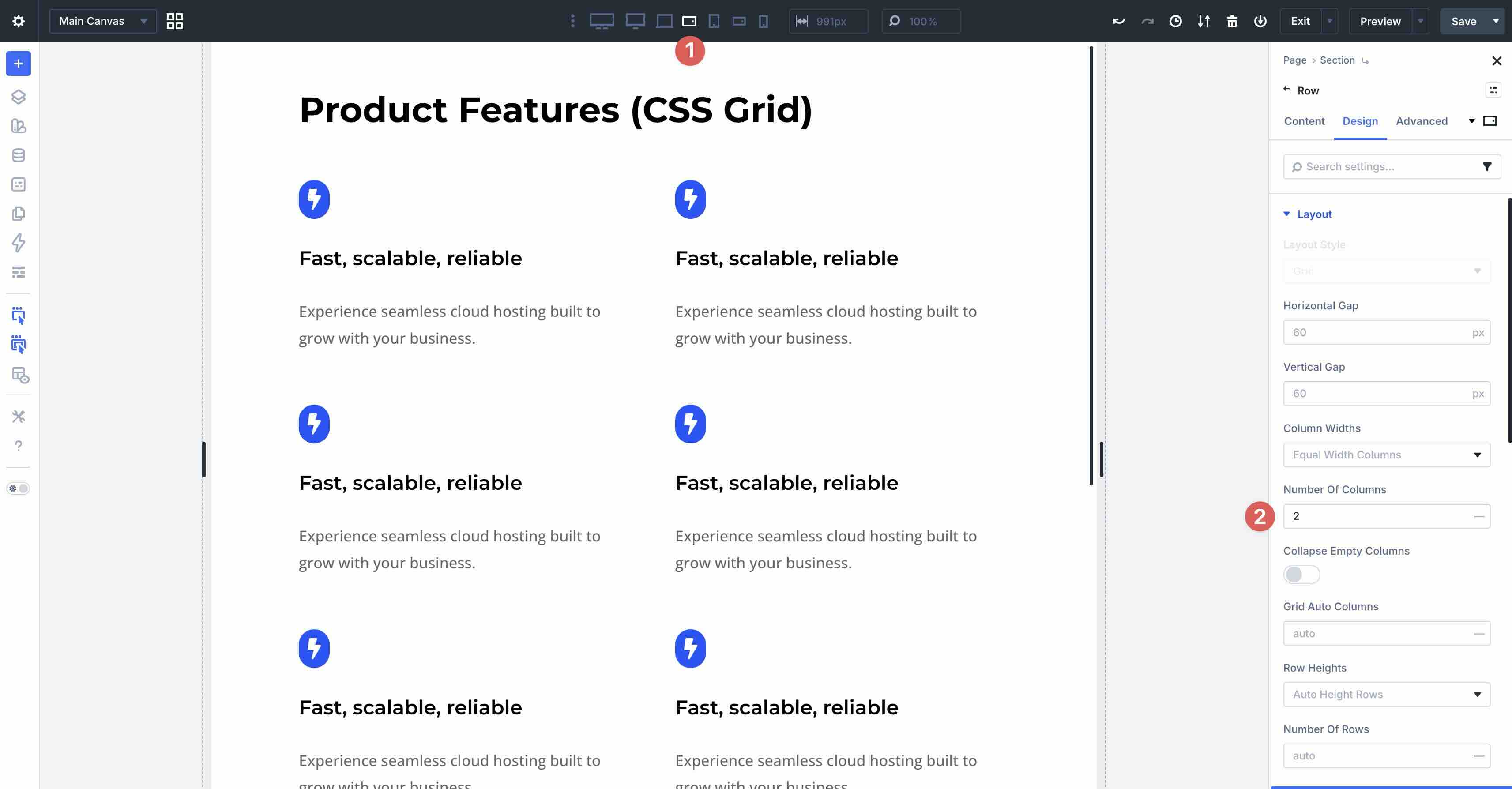The image size is (1512, 789).
Task: Toggle the gear switch at sidebar bottom
Action: (x=18, y=488)
